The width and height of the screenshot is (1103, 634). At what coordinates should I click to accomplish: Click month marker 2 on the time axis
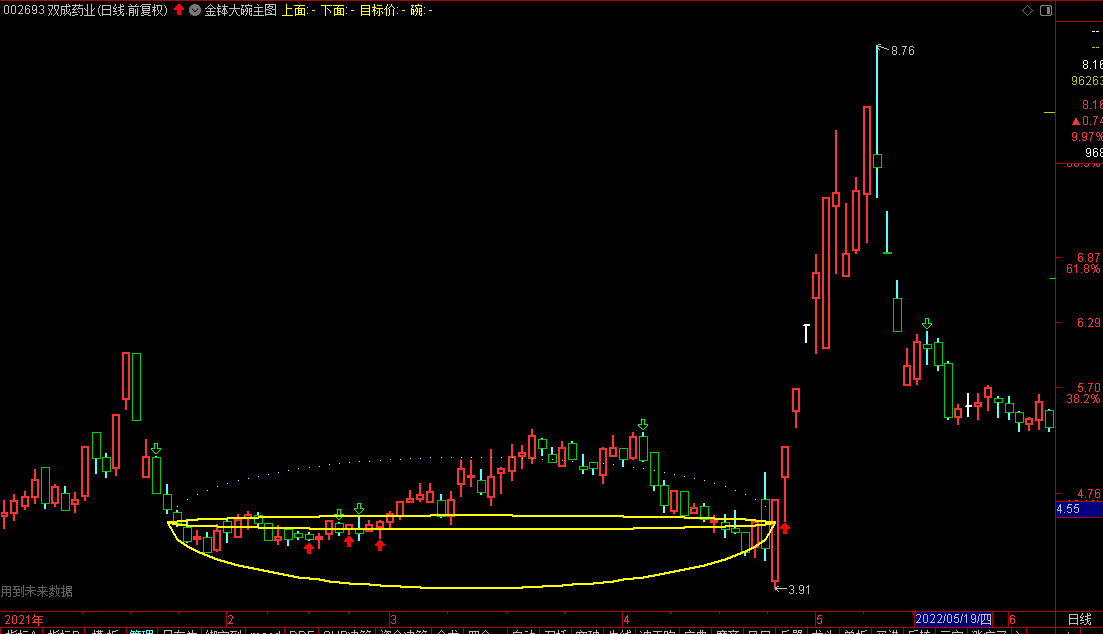coord(230,620)
